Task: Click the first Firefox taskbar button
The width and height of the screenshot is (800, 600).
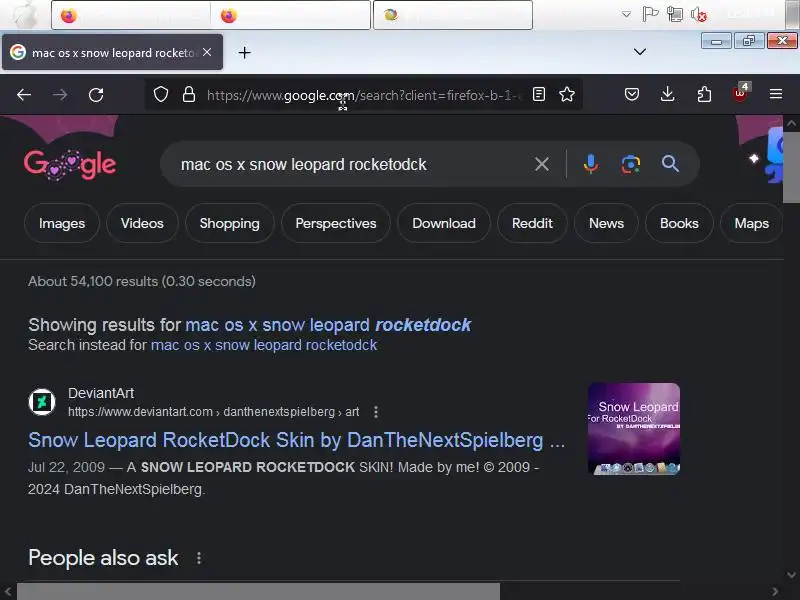Action: click(x=131, y=15)
